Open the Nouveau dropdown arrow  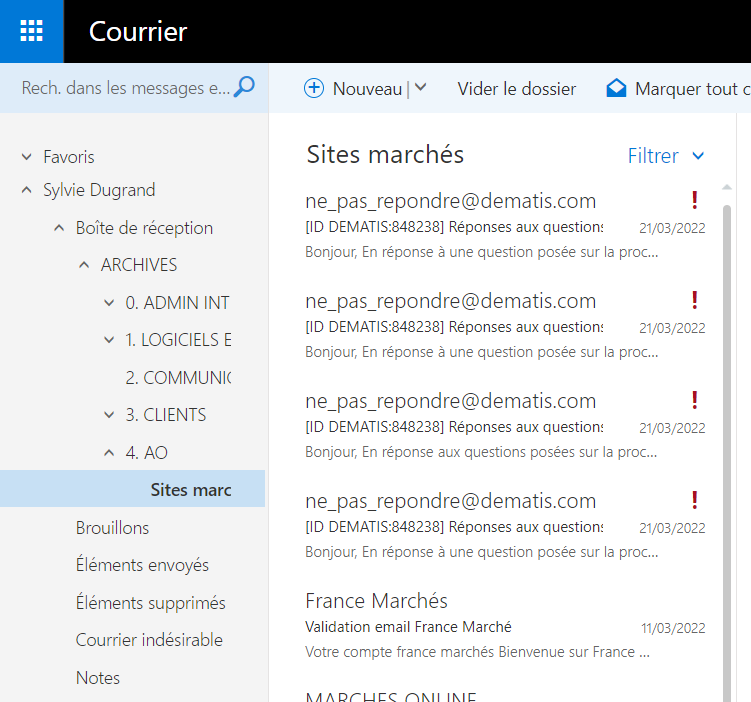tap(420, 88)
